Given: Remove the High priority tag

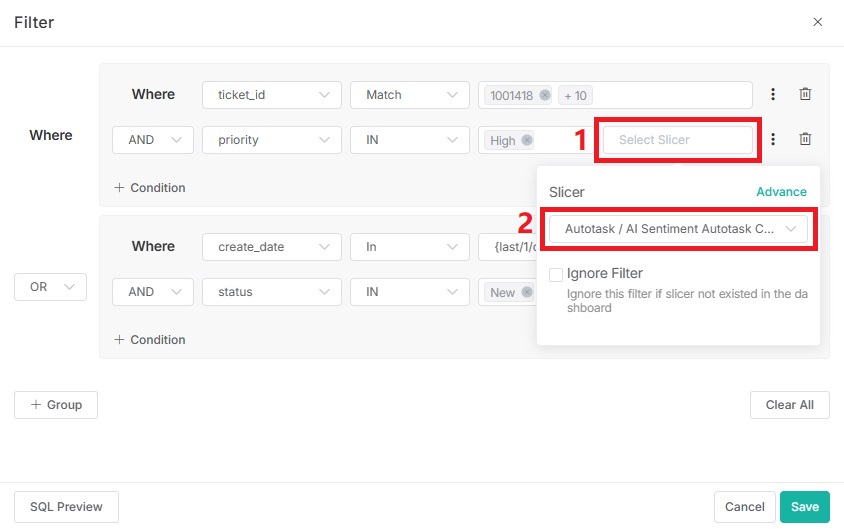Looking at the screenshot, I should [527, 140].
